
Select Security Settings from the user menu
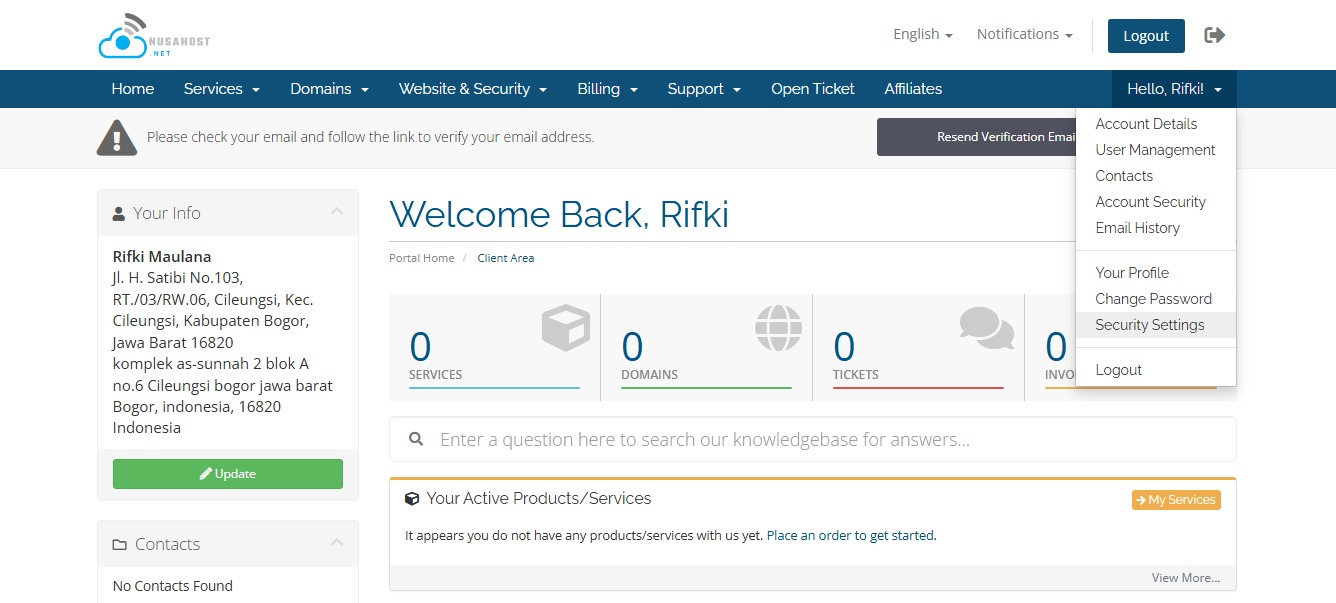(x=1149, y=325)
